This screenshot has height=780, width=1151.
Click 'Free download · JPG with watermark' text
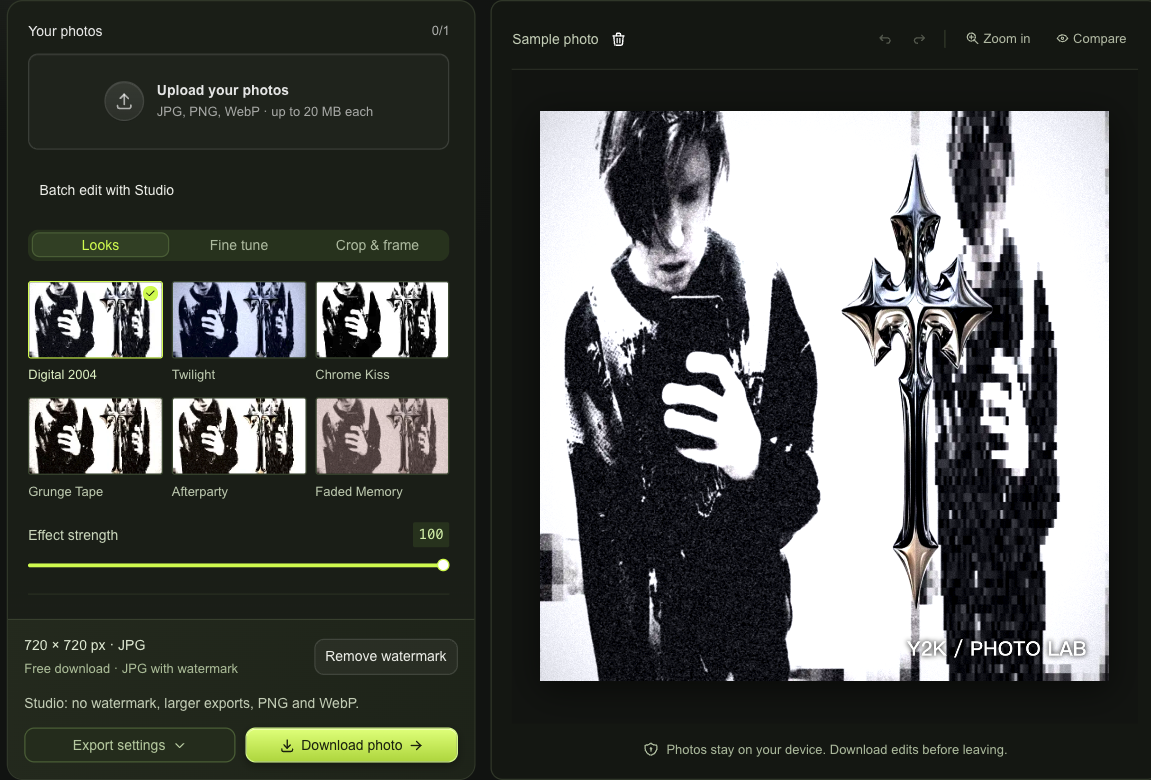pyautogui.click(x=131, y=668)
